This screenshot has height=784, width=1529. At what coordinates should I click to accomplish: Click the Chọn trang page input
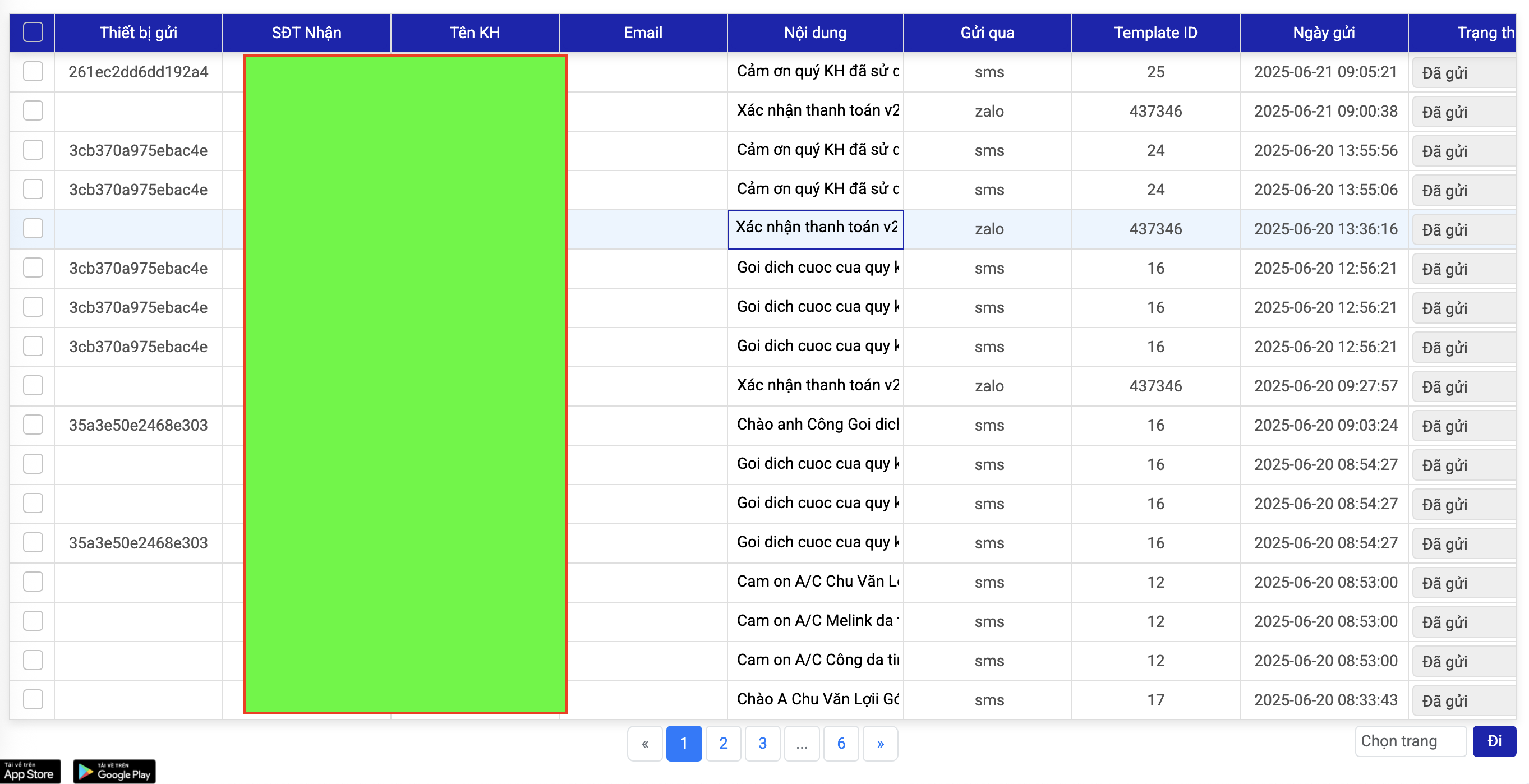[1410, 741]
